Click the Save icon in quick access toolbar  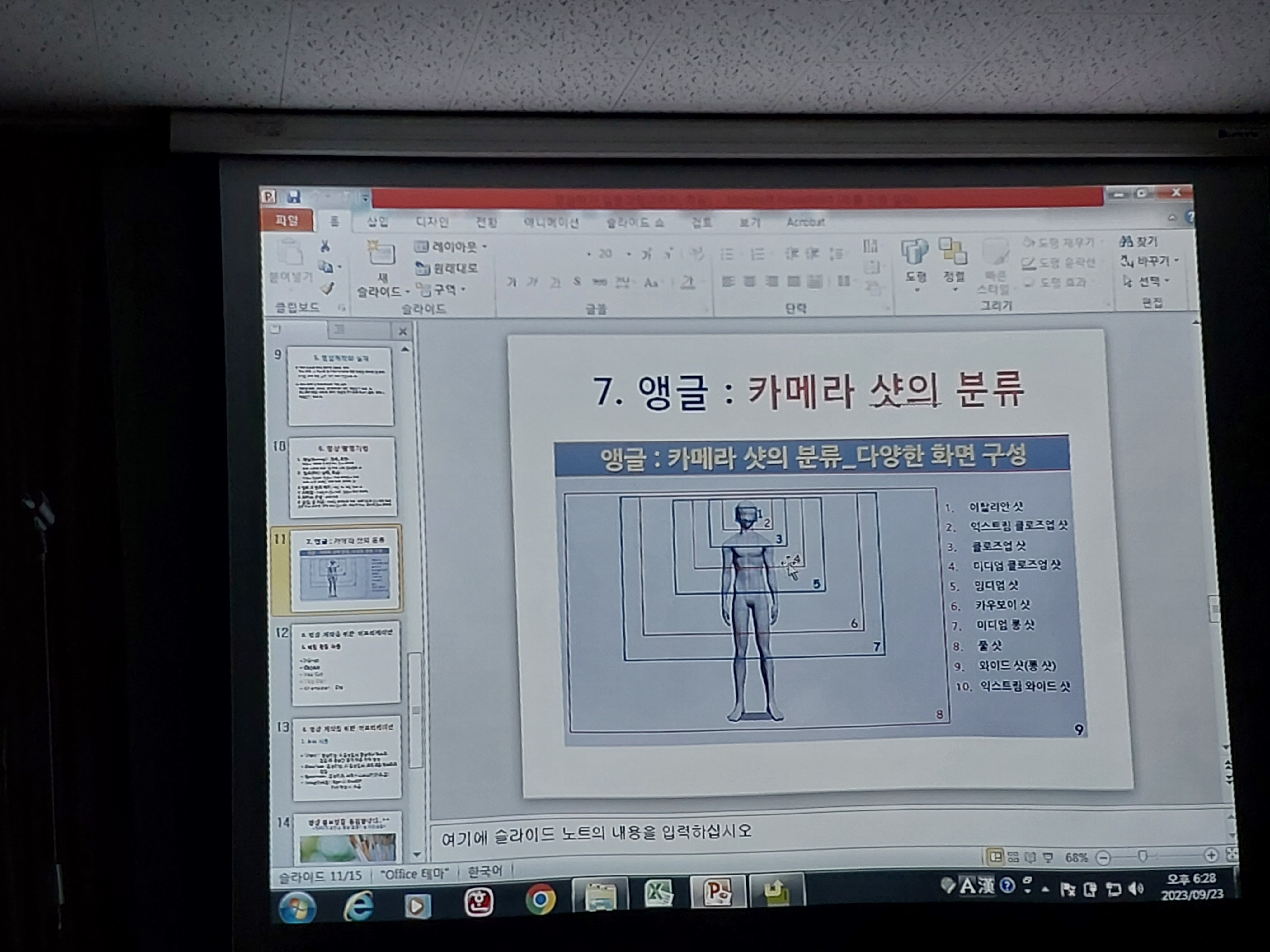[294, 197]
